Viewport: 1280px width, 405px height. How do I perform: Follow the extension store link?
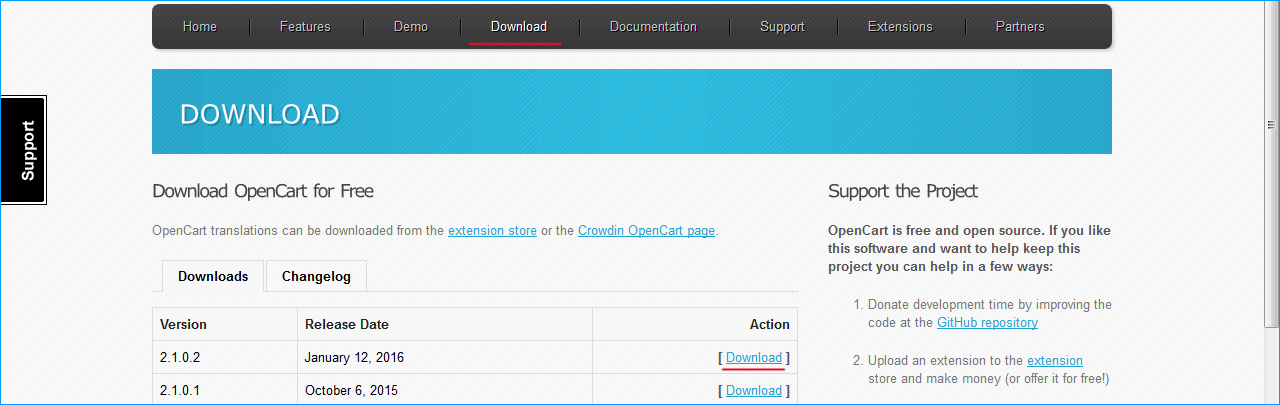point(492,230)
